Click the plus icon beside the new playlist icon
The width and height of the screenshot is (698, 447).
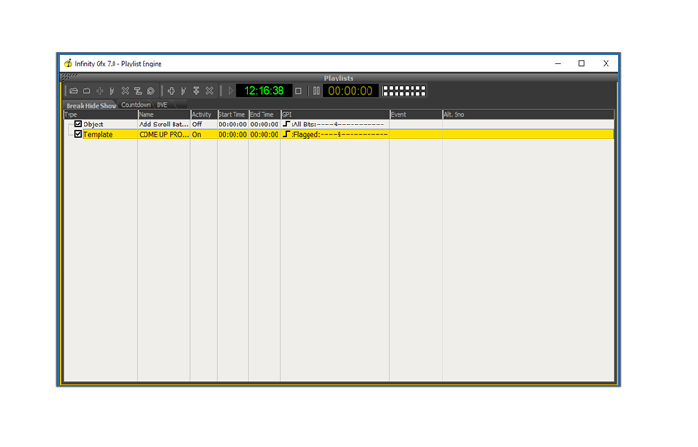pos(100,91)
